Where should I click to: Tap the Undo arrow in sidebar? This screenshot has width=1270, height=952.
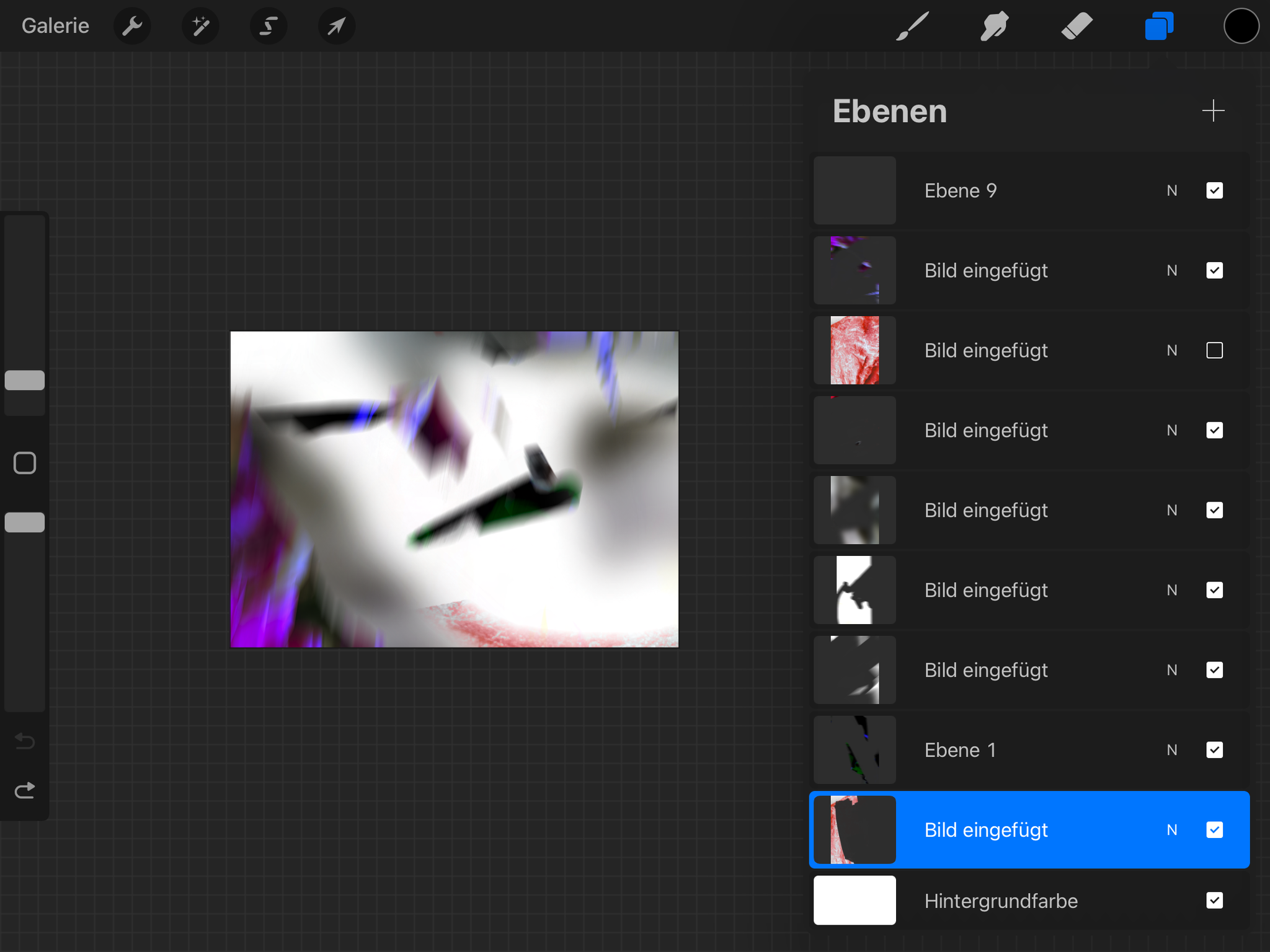coord(25,741)
